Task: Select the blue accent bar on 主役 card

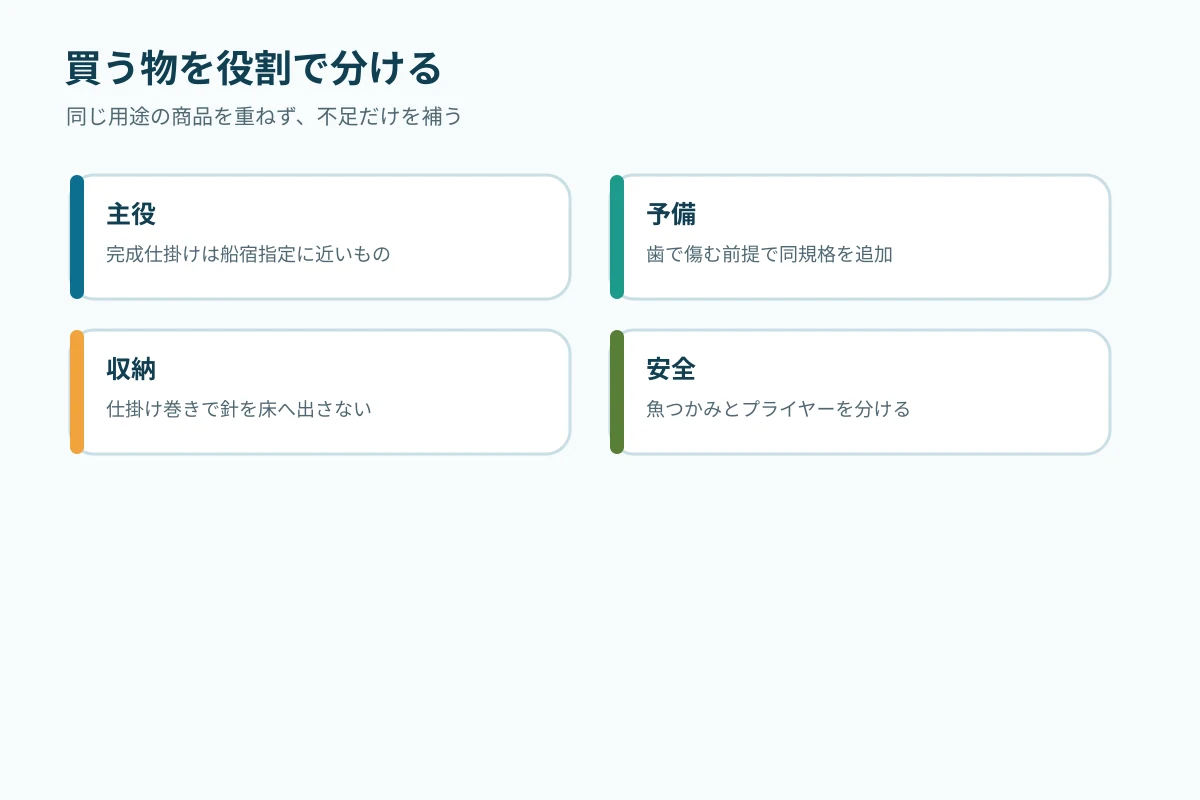Action: click(77, 237)
